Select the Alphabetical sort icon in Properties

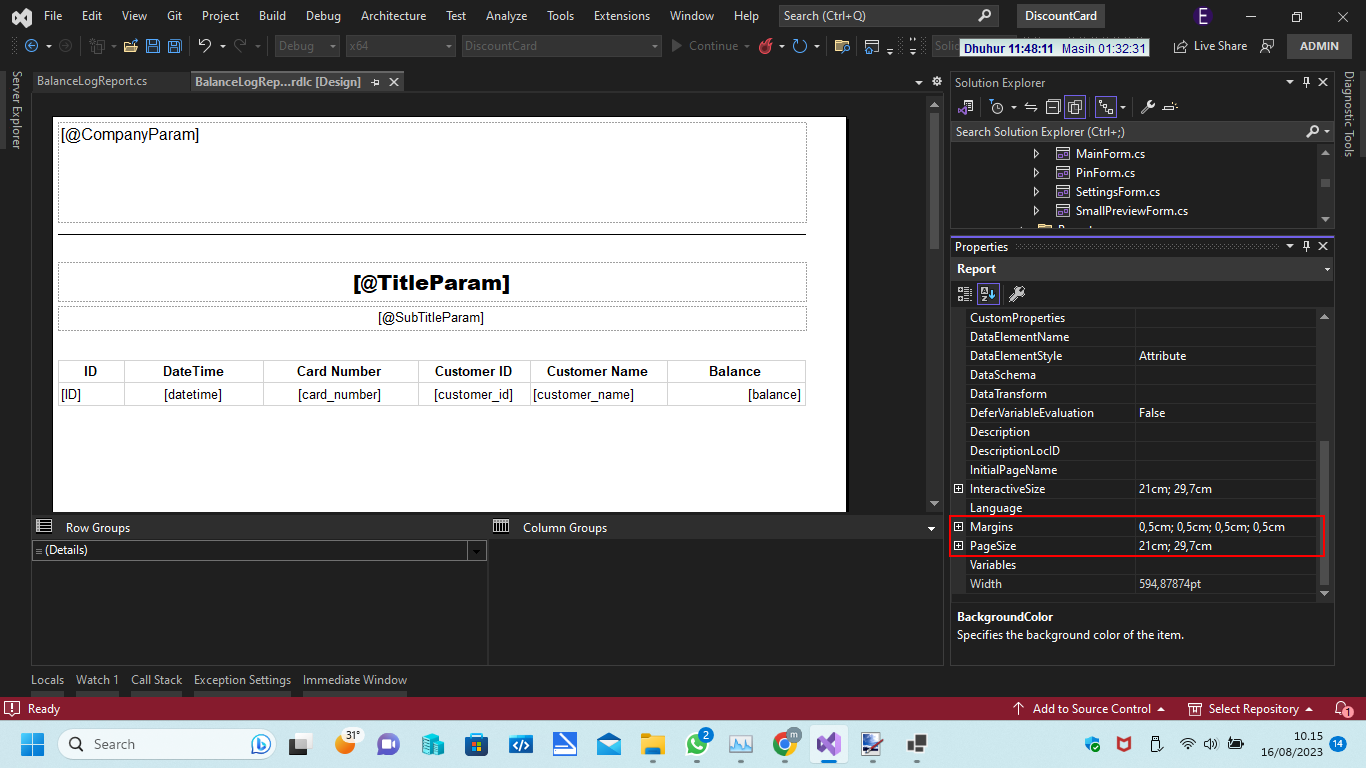(x=988, y=293)
